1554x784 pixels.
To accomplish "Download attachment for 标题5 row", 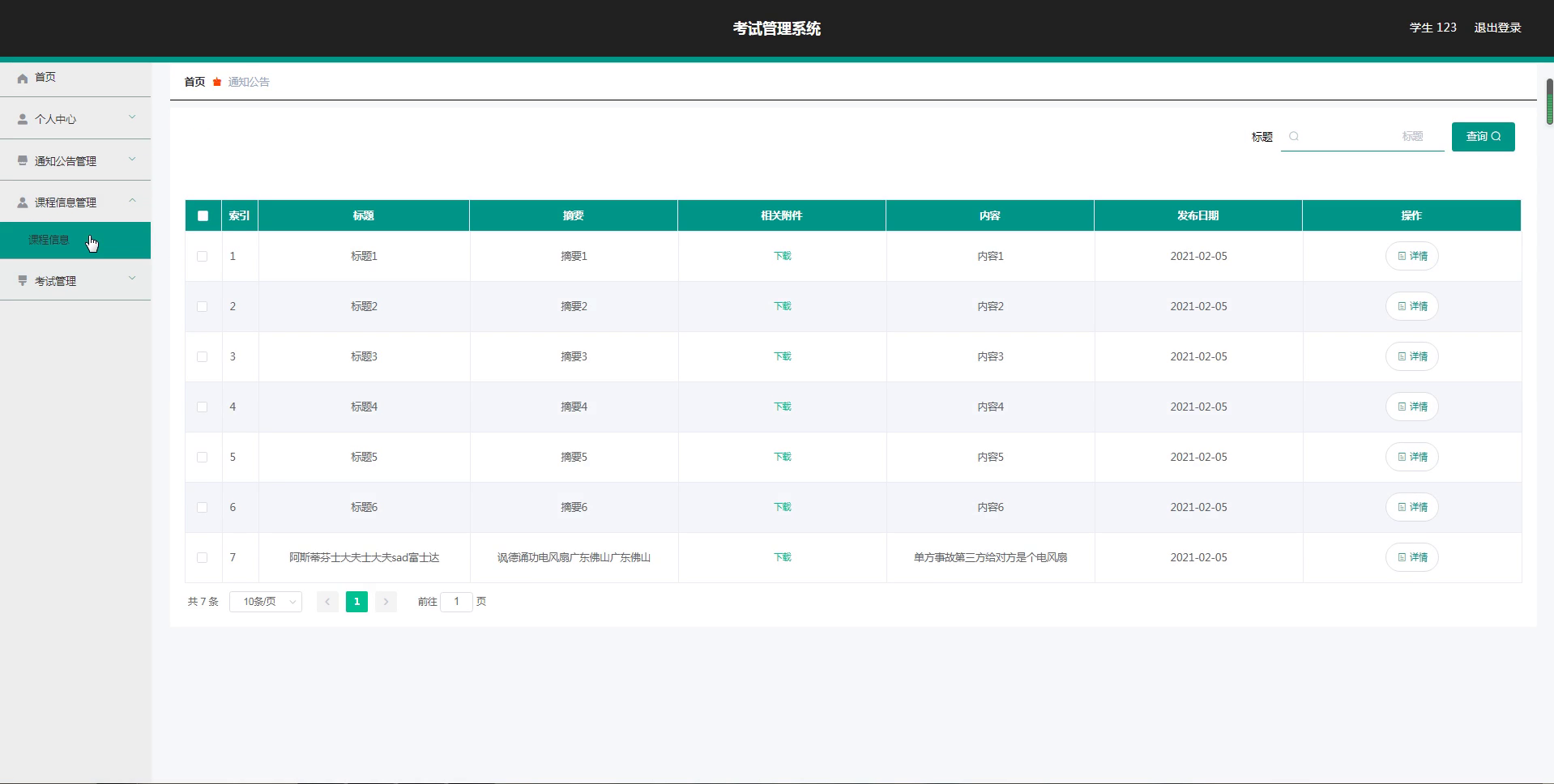I will [782, 457].
